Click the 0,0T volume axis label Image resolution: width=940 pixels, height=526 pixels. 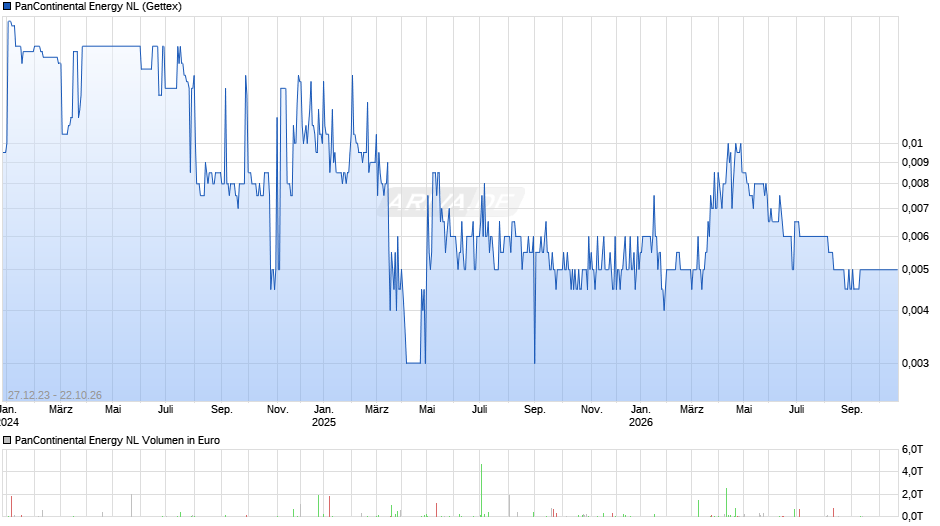click(912, 516)
